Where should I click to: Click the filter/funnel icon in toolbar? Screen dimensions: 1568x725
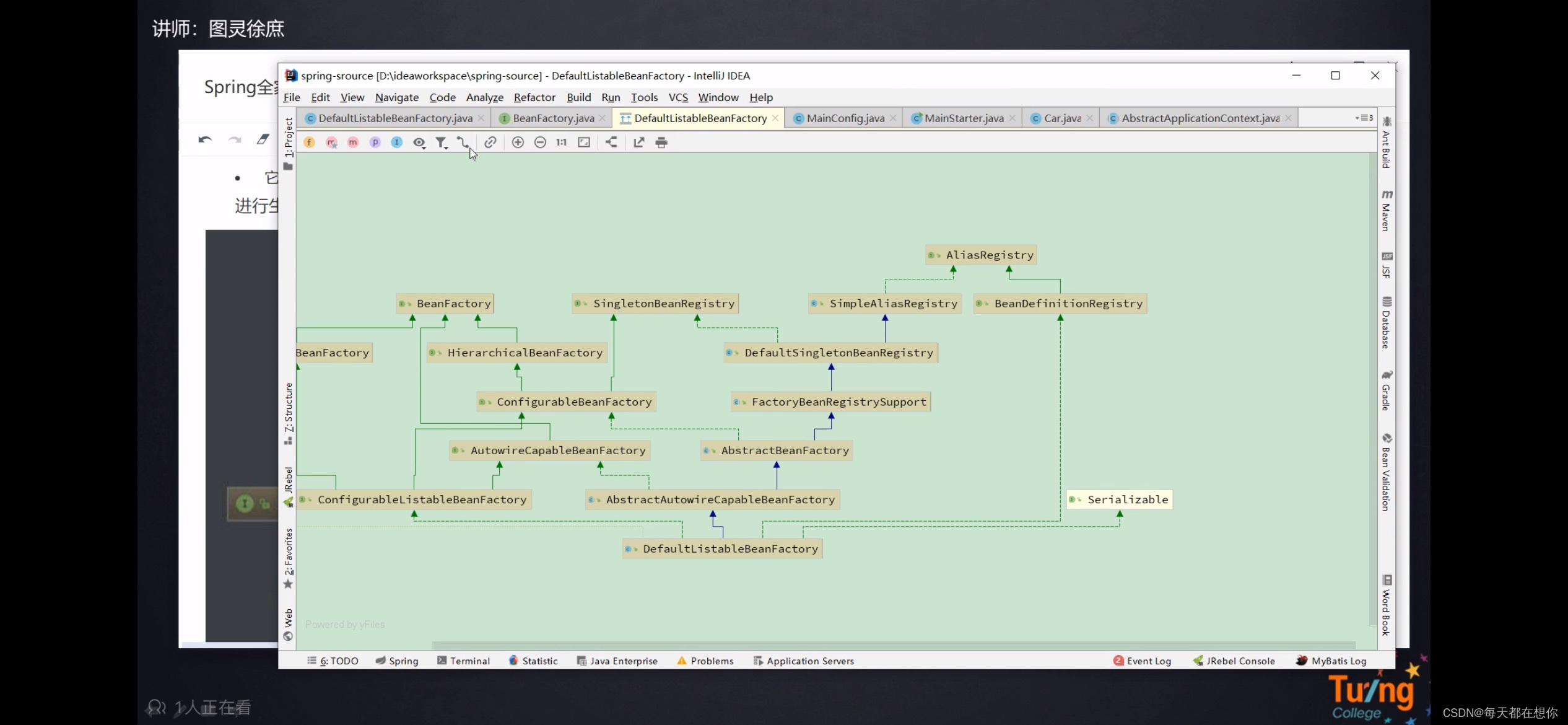tap(440, 142)
